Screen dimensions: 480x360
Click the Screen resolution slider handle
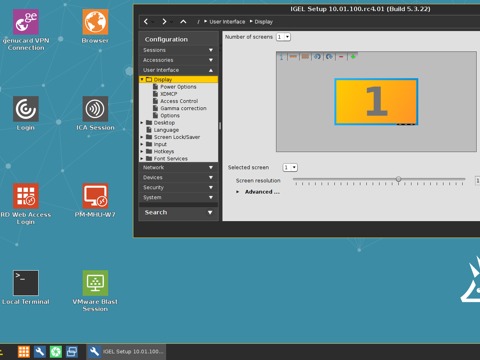tap(398, 179)
